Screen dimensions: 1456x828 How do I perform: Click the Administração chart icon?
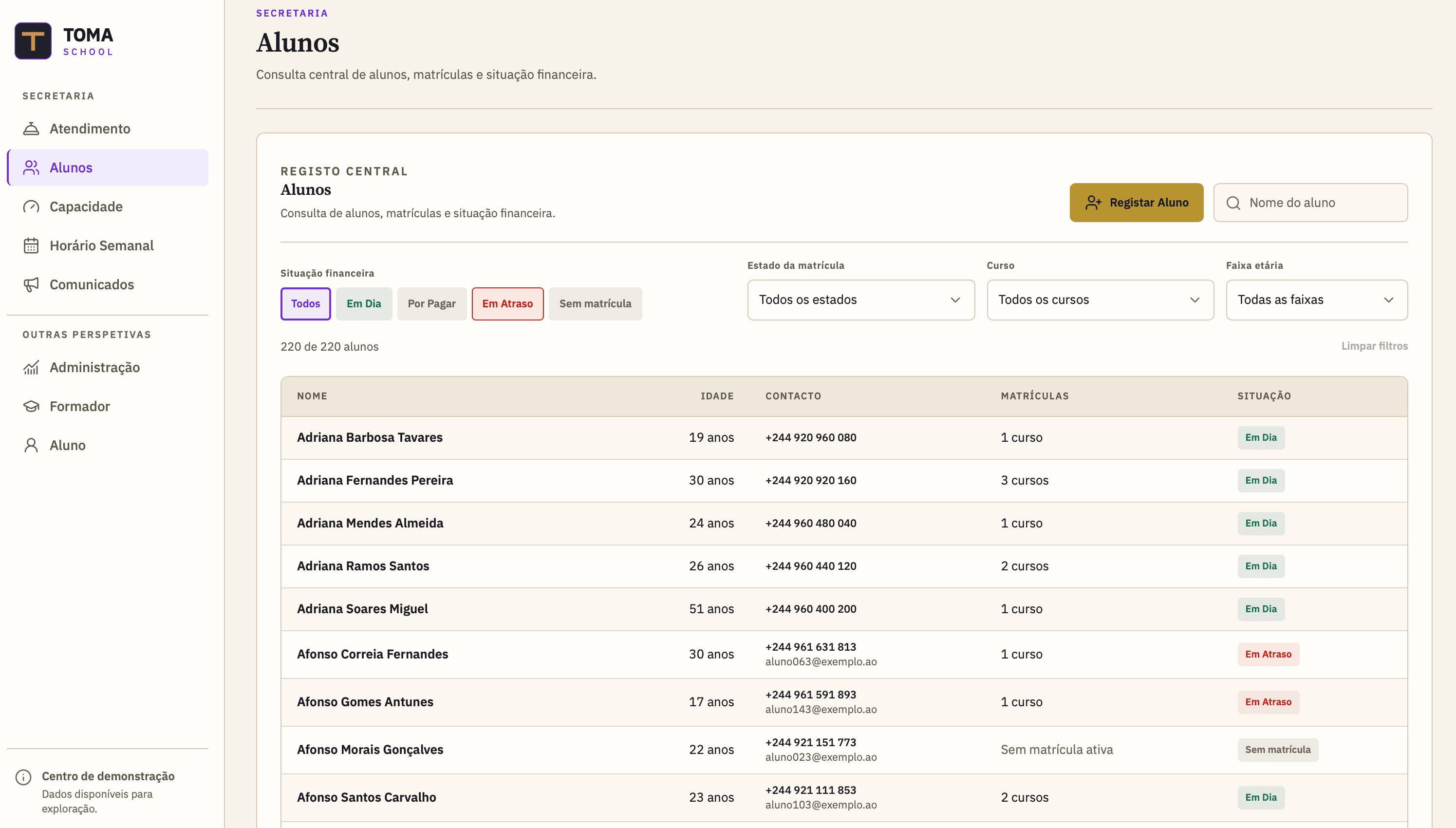[x=31, y=368]
